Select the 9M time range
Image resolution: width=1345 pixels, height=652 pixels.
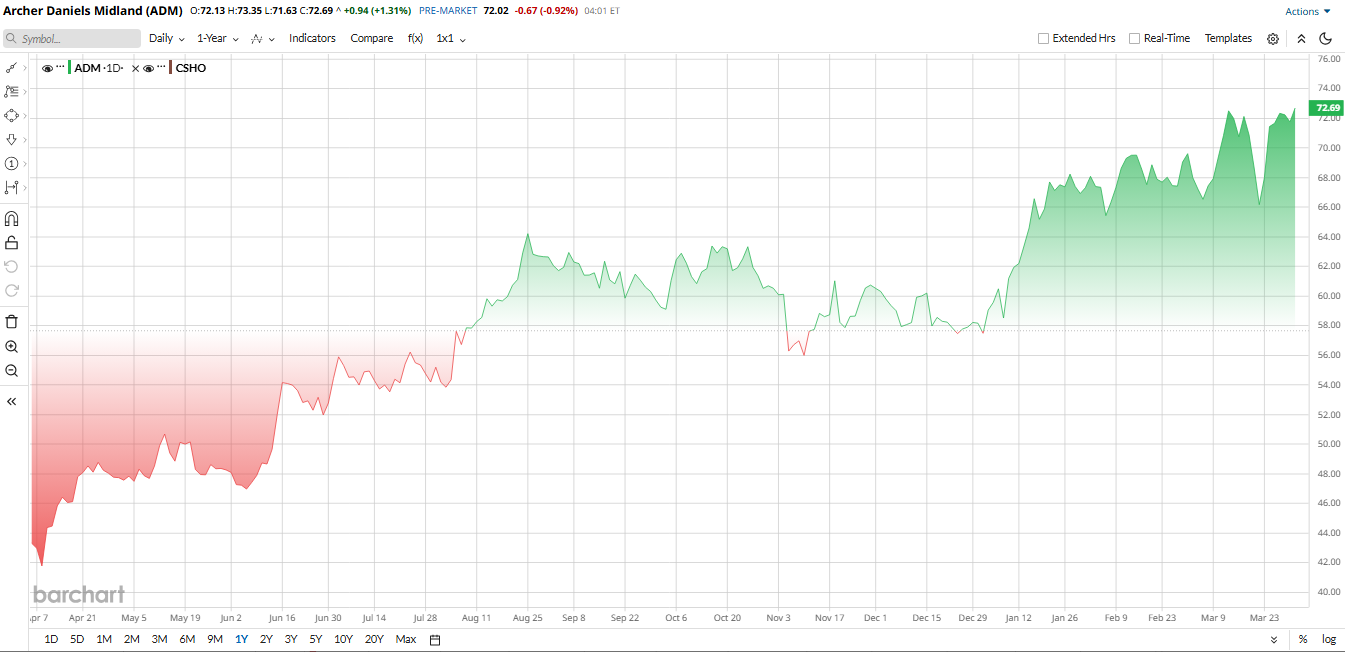(215, 639)
